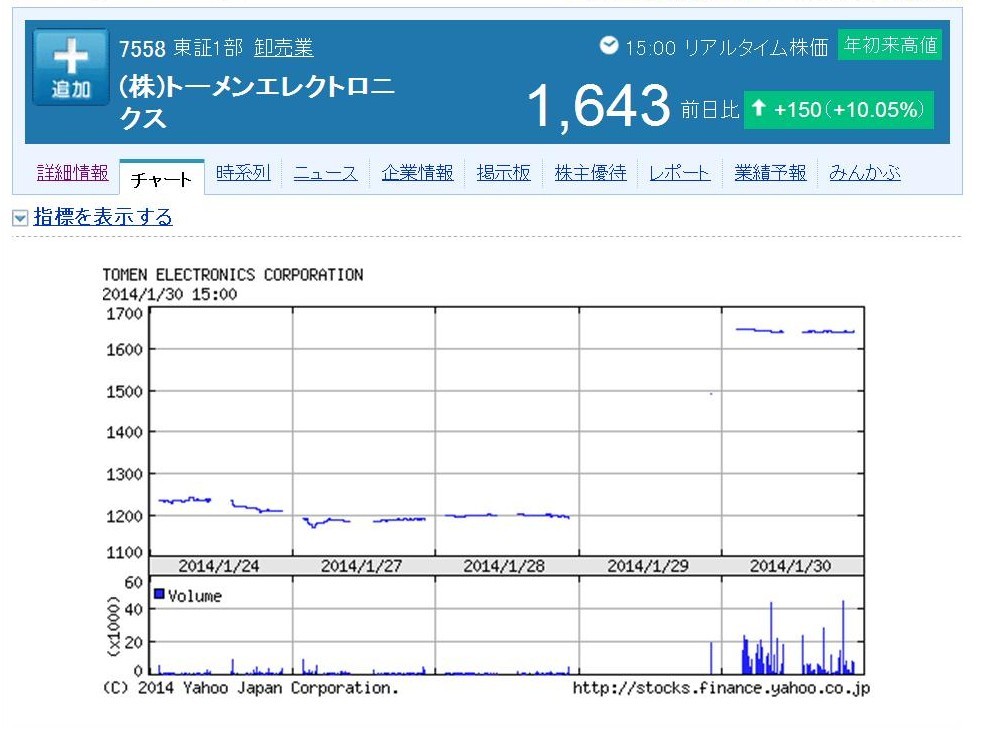The width and height of the screenshot is (985, 744).
Task: Click the stock price 1,643
Action: (599, 106)
